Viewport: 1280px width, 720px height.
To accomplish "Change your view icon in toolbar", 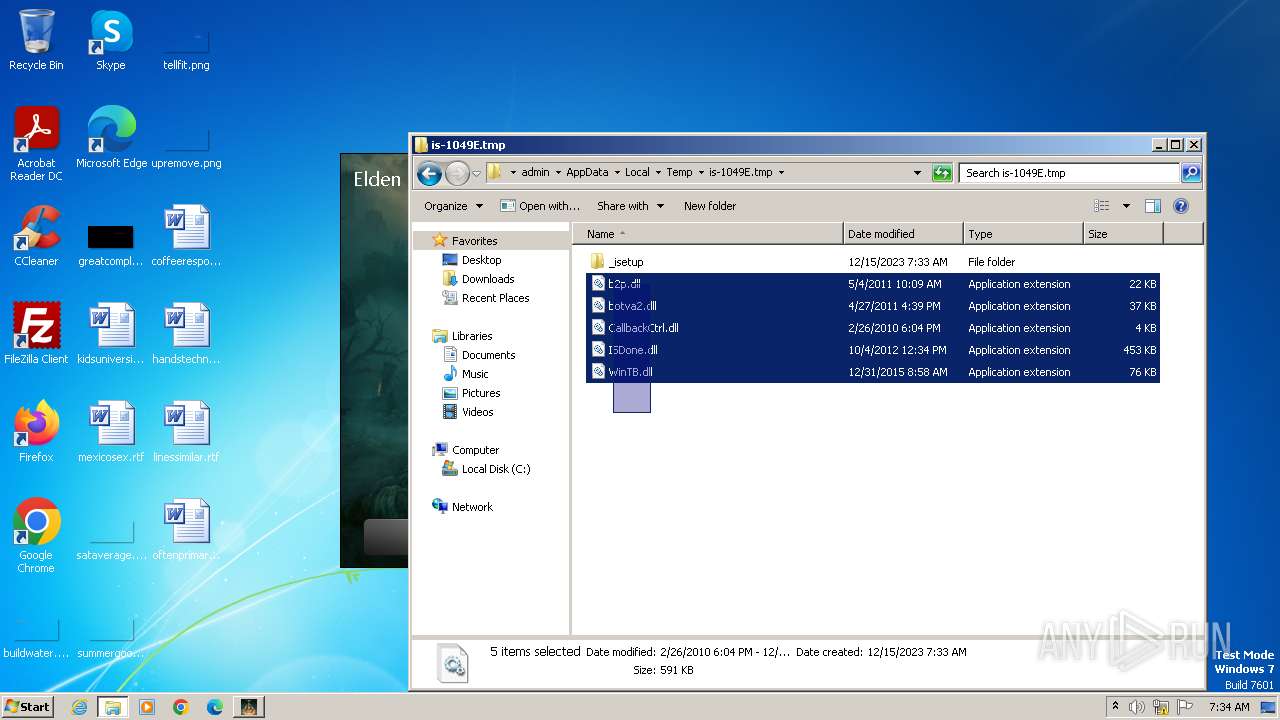I will pyautogui.click(x=1102, y=206).
